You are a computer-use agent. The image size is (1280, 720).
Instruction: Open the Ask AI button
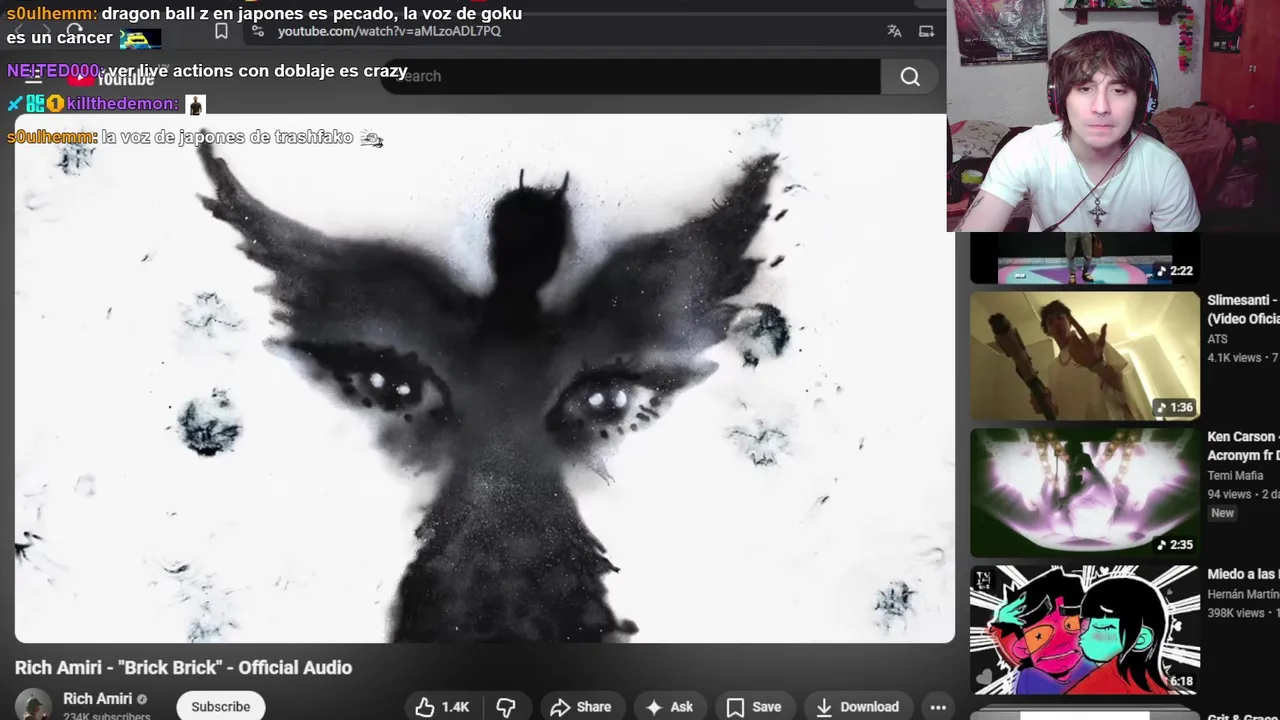coord(670,707)
